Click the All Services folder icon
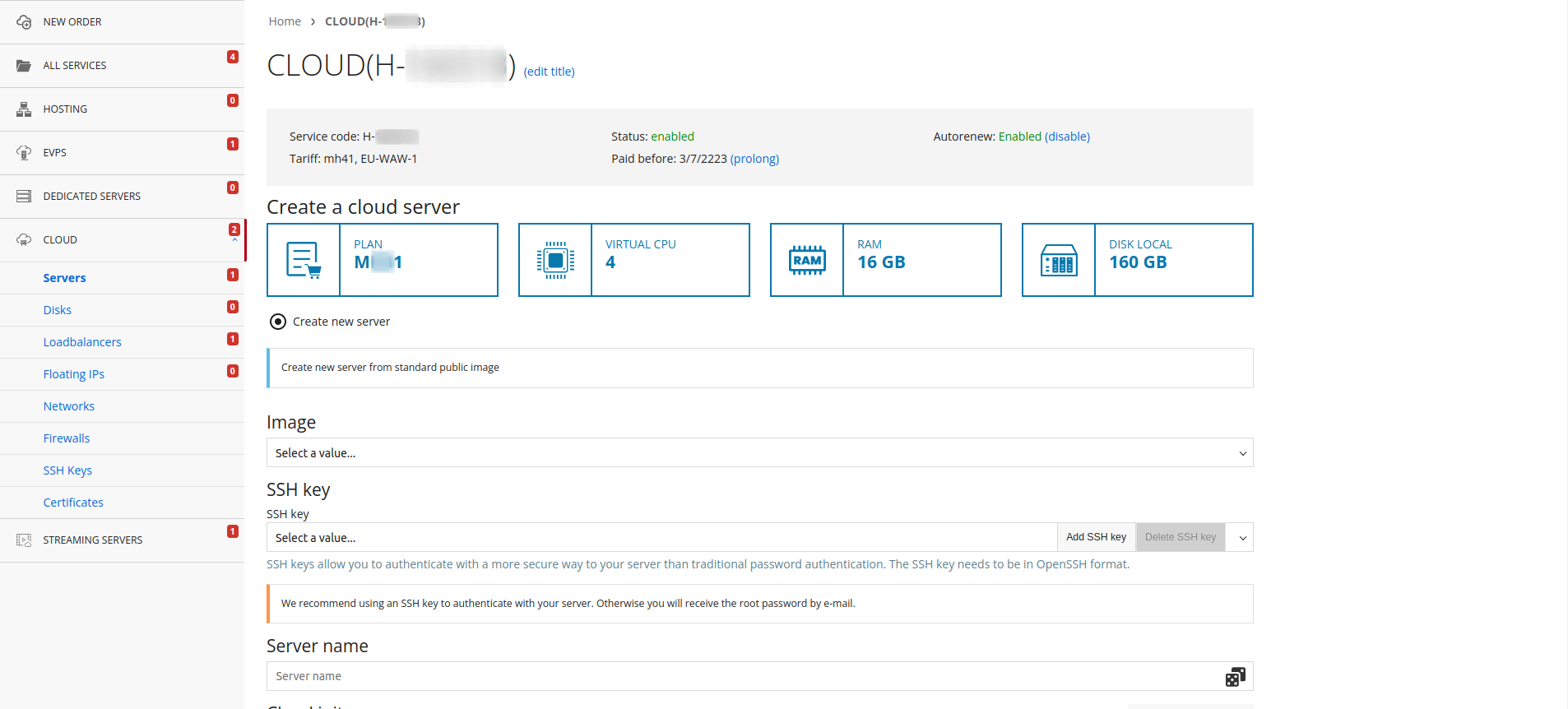Screen dimensions: 1568x709 point(24,66)
